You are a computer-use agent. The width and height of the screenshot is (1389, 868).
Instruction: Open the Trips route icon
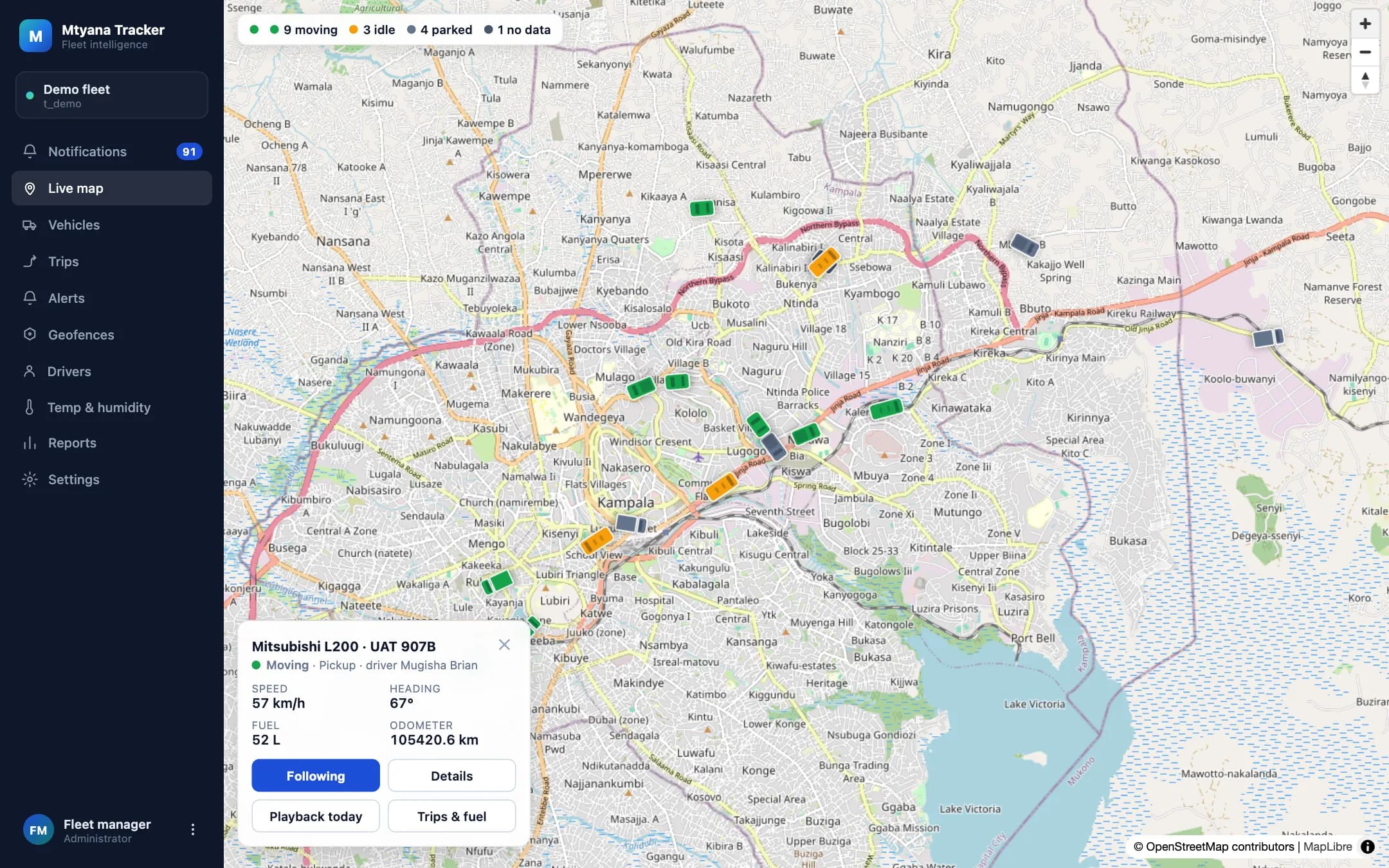point(30,262)
